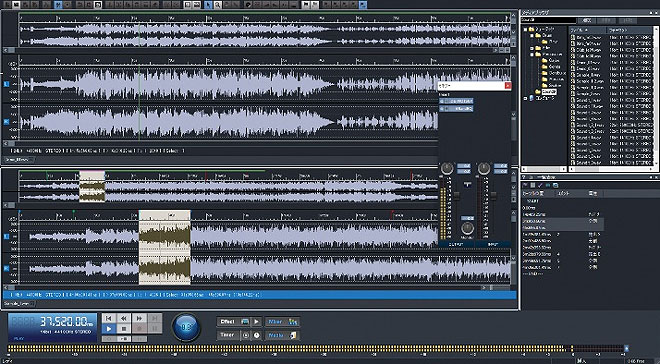Switch to the lower window's file tab
Viewport: 660px width, 364px height.
pyautogui.click(x=19, y=303)
